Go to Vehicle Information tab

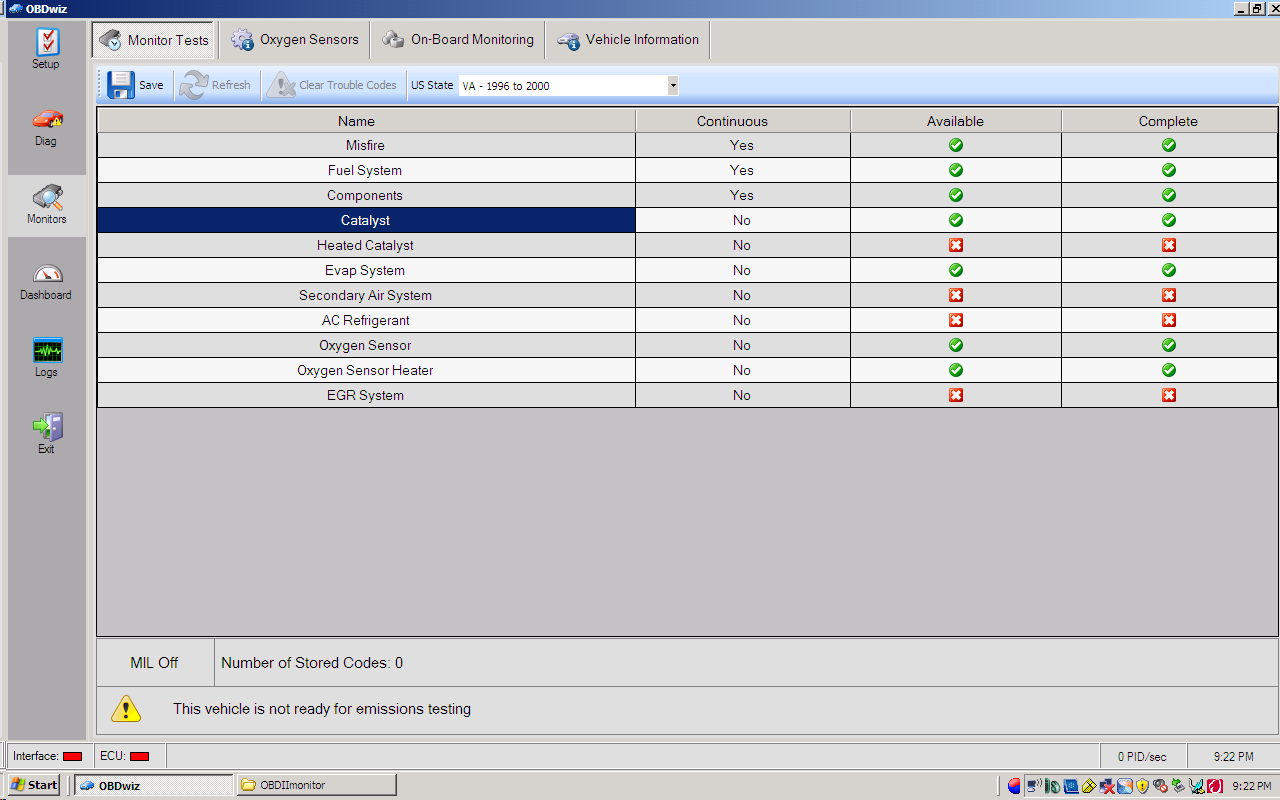pos(628,40)
